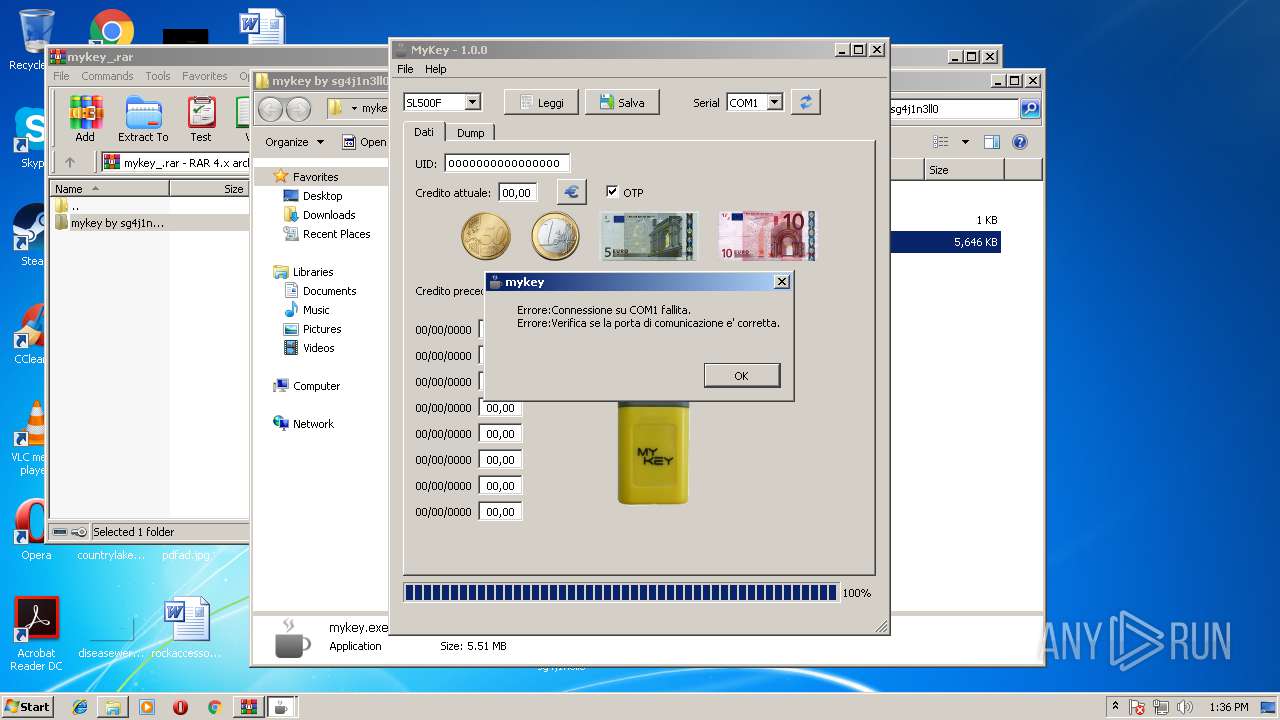
Task: Click the 5 euro banknote image
Action: pyautogui.click(x=648, y=237)
